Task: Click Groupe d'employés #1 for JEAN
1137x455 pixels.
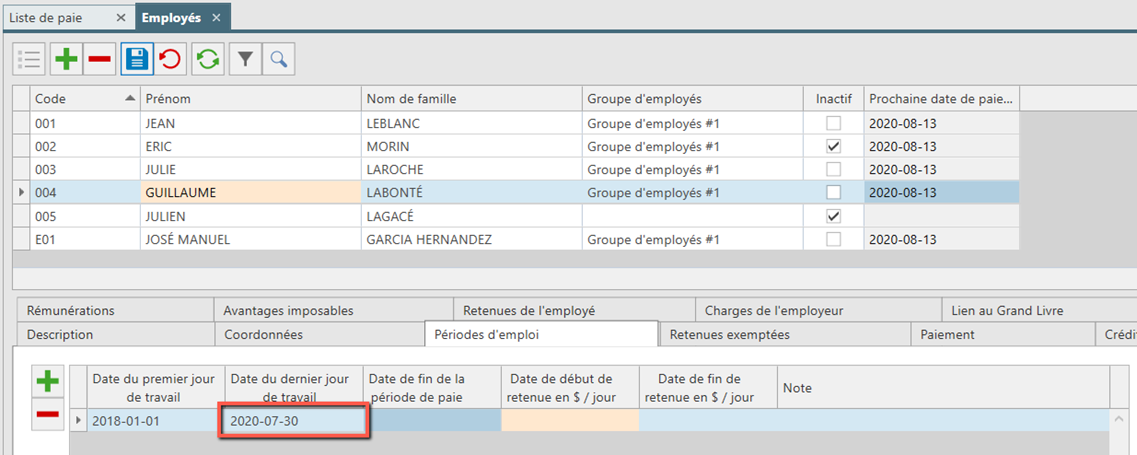Action: click(692, 123)
